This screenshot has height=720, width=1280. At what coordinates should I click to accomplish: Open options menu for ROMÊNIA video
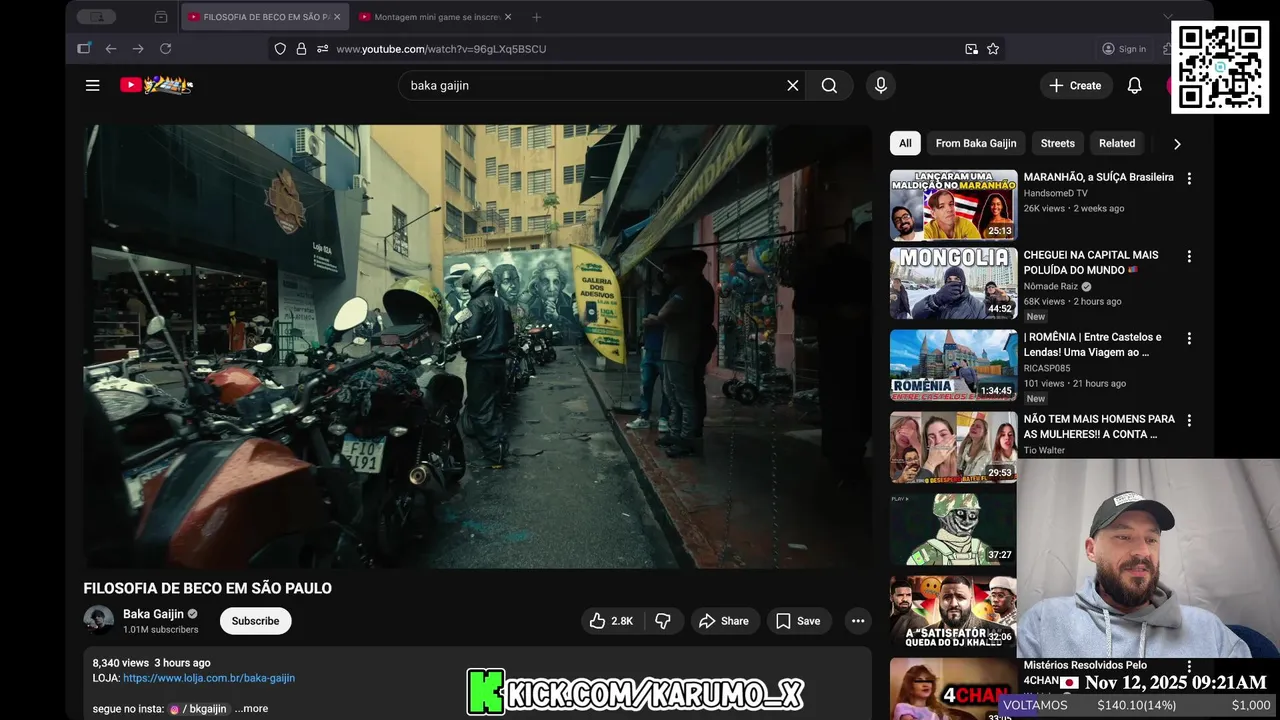pyautogui.click(x=1189, y=338)
